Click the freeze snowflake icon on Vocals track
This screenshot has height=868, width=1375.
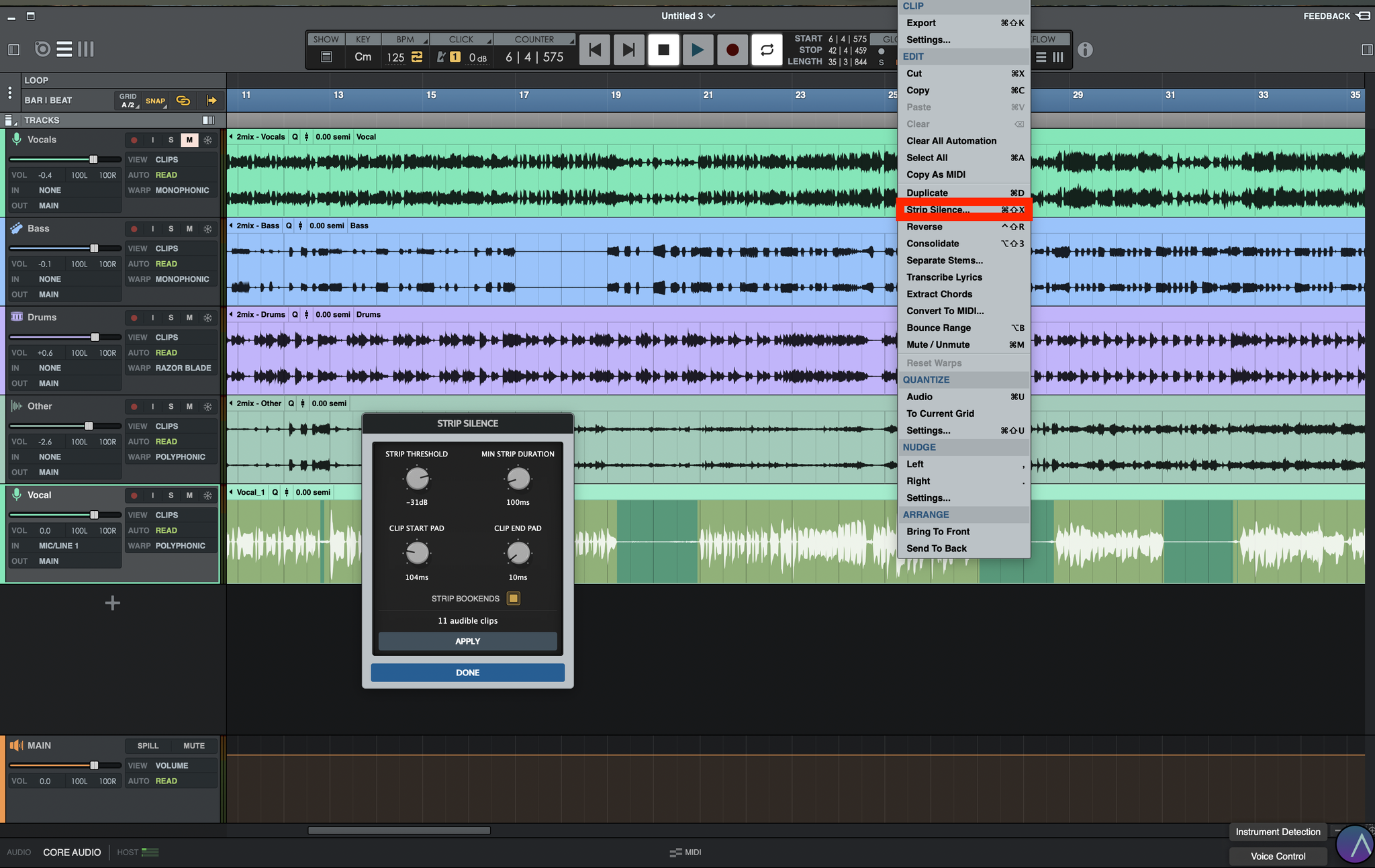click(208, 140)
